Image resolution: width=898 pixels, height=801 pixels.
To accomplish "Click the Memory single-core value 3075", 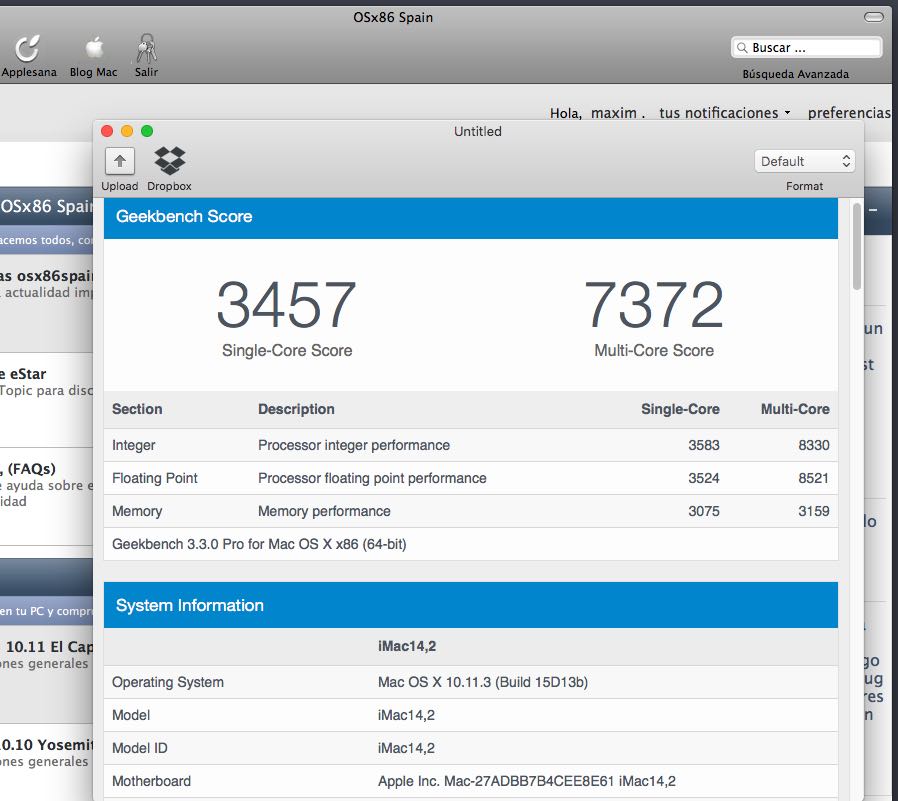I will (704, 511).
